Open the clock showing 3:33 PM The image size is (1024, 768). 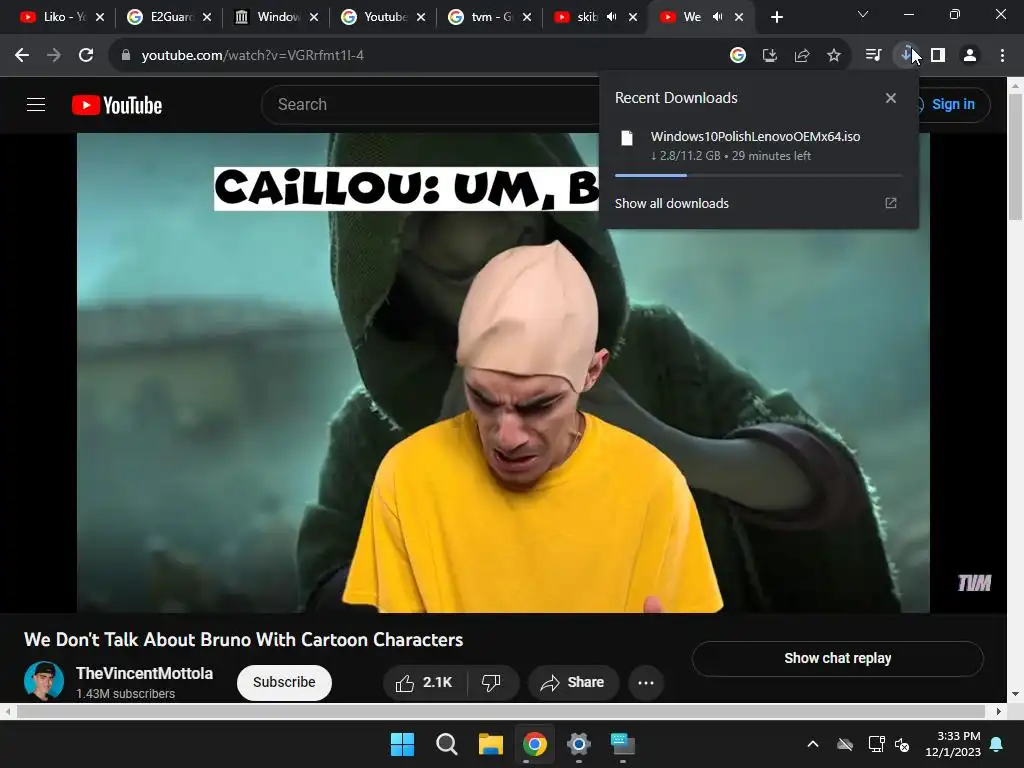click(953, 744)
